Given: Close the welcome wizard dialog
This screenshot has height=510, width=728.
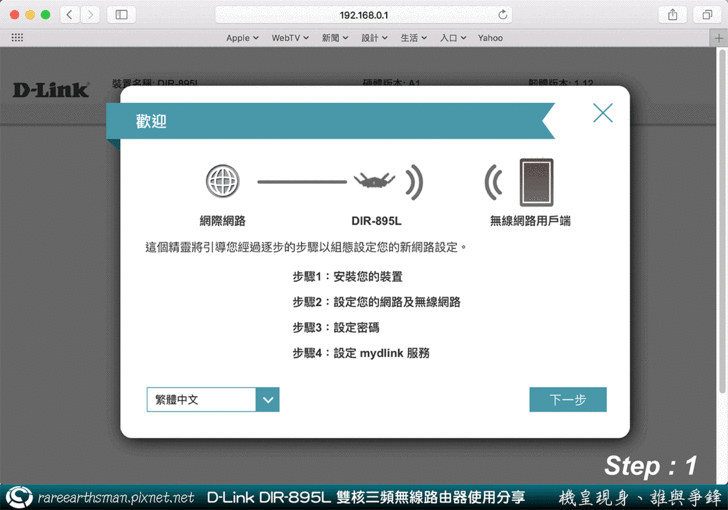Looking at the screenshot, I should point(602,113).
